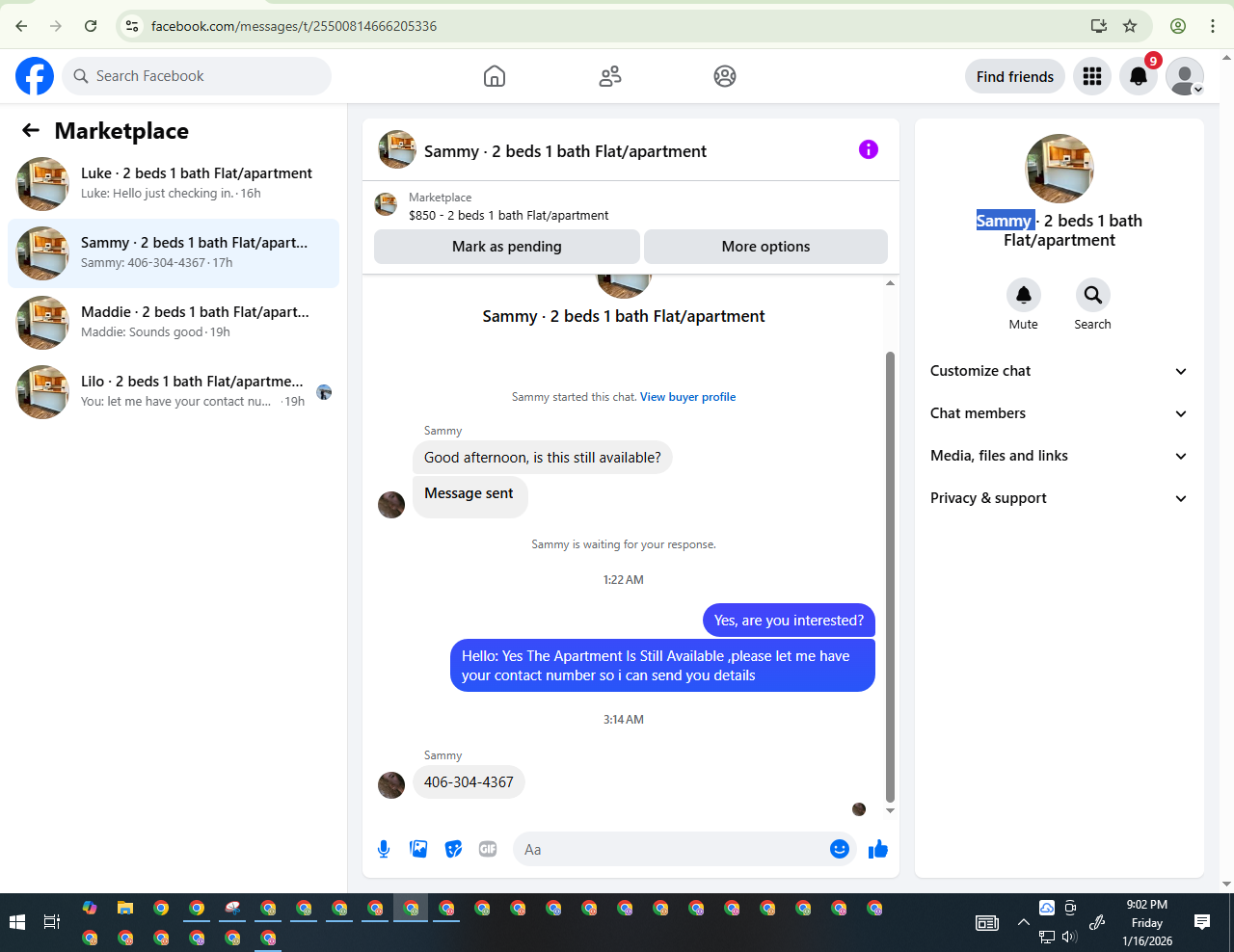Go back with the browser back arrow
Screen dimensions: 1234x952
(x=21, y=26)
